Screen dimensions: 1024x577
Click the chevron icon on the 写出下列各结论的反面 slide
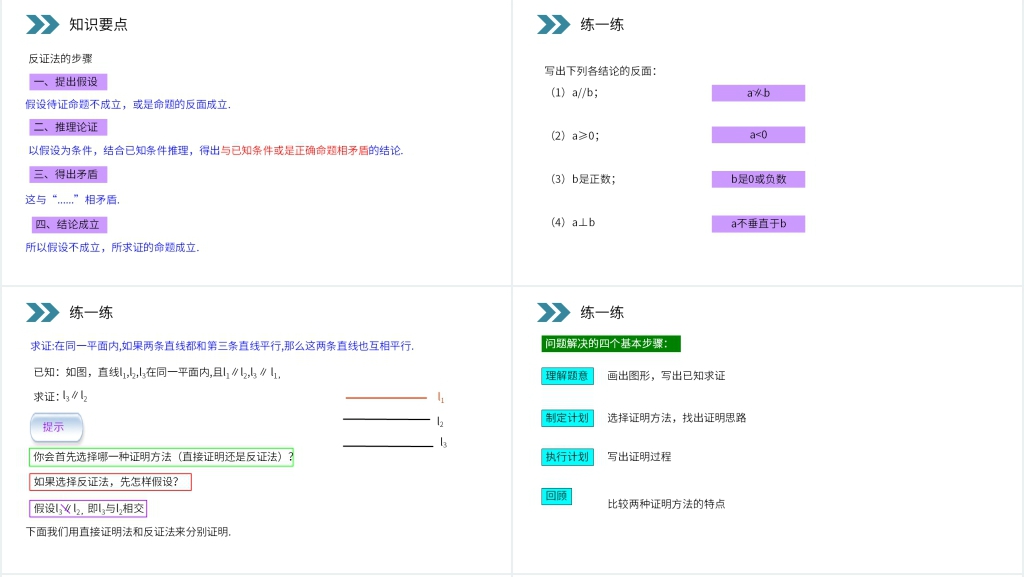pyautogui.click(x=553, y=24)
